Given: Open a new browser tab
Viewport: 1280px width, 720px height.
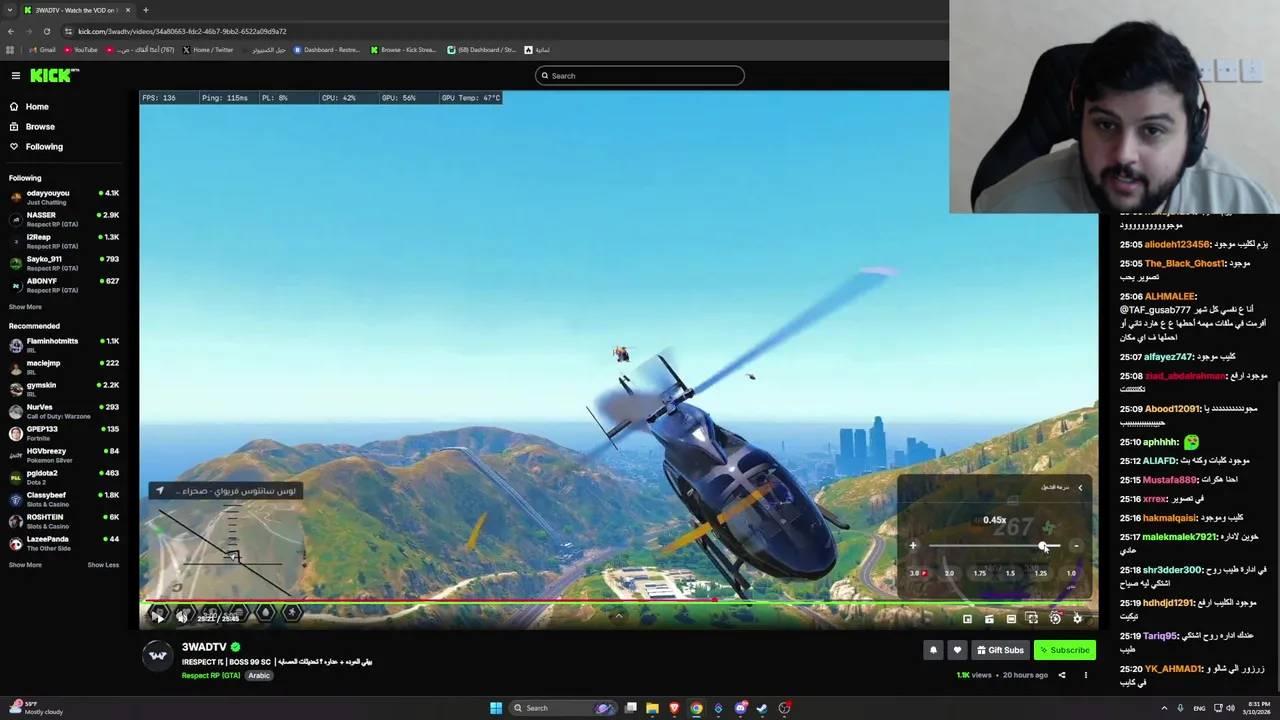Looking at the screenshot, I should [x=145, y=10].
